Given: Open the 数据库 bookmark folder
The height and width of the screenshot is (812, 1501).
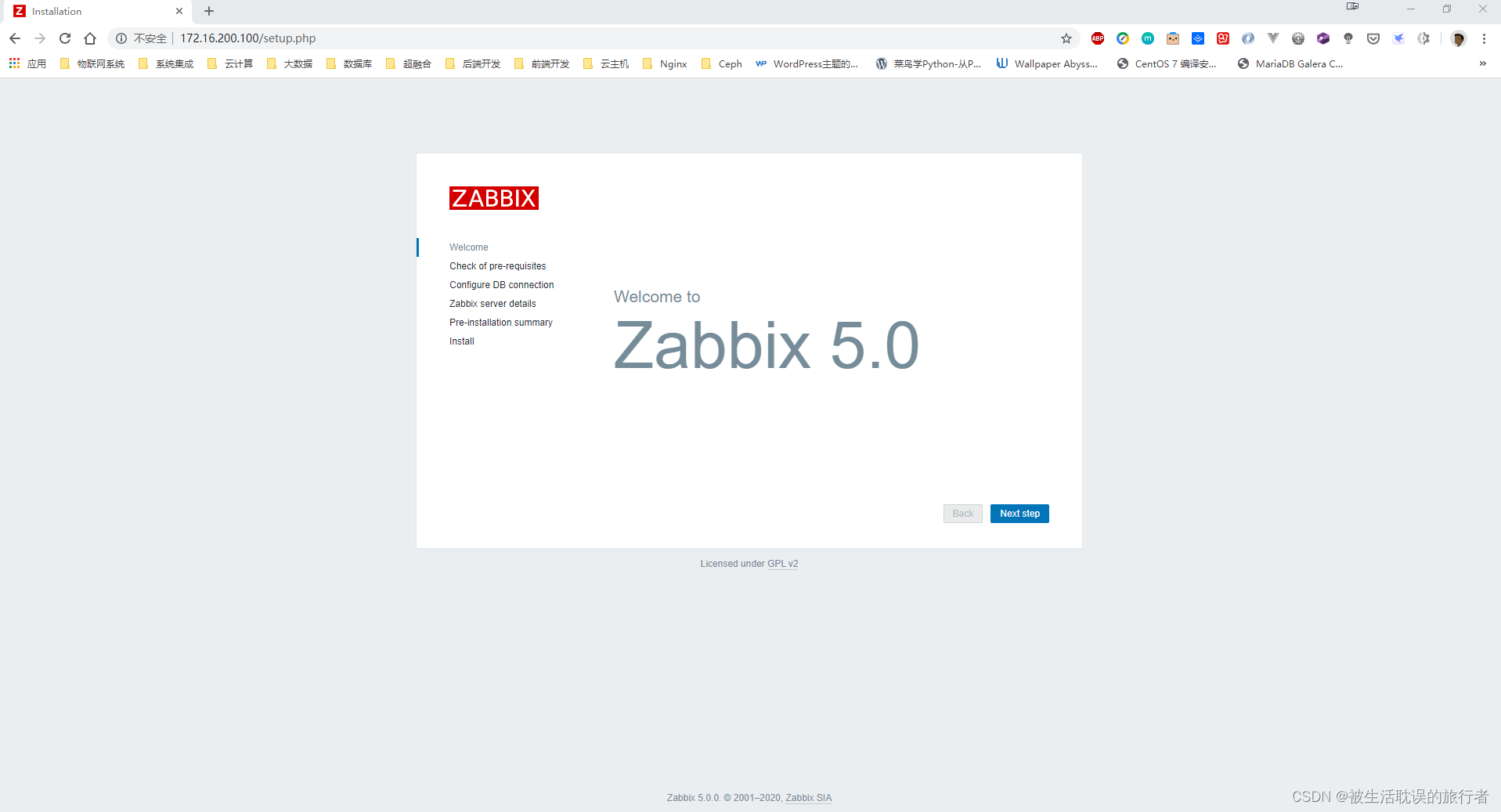Looking at the screenshot, I should tap(349, 63).
